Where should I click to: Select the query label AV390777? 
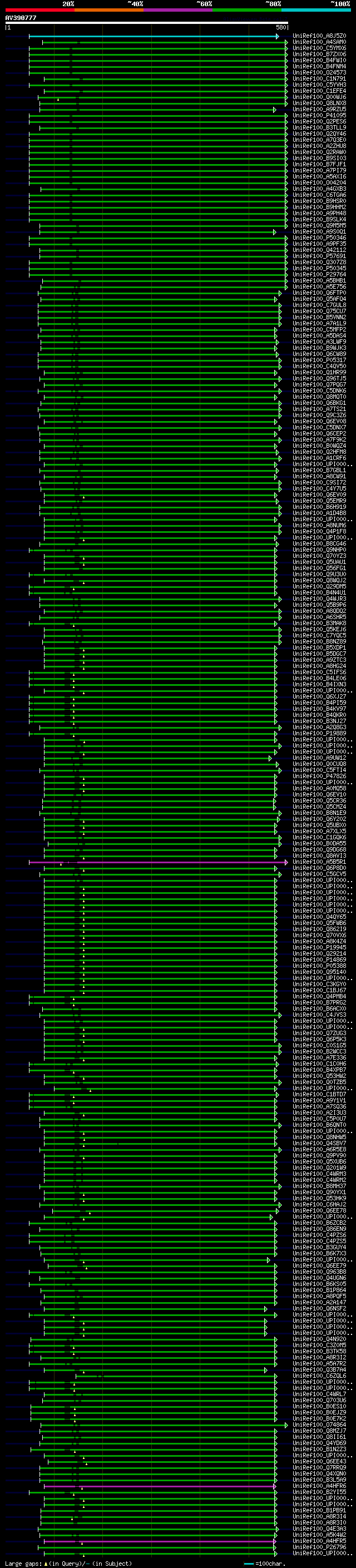click(x=21, y=18)
